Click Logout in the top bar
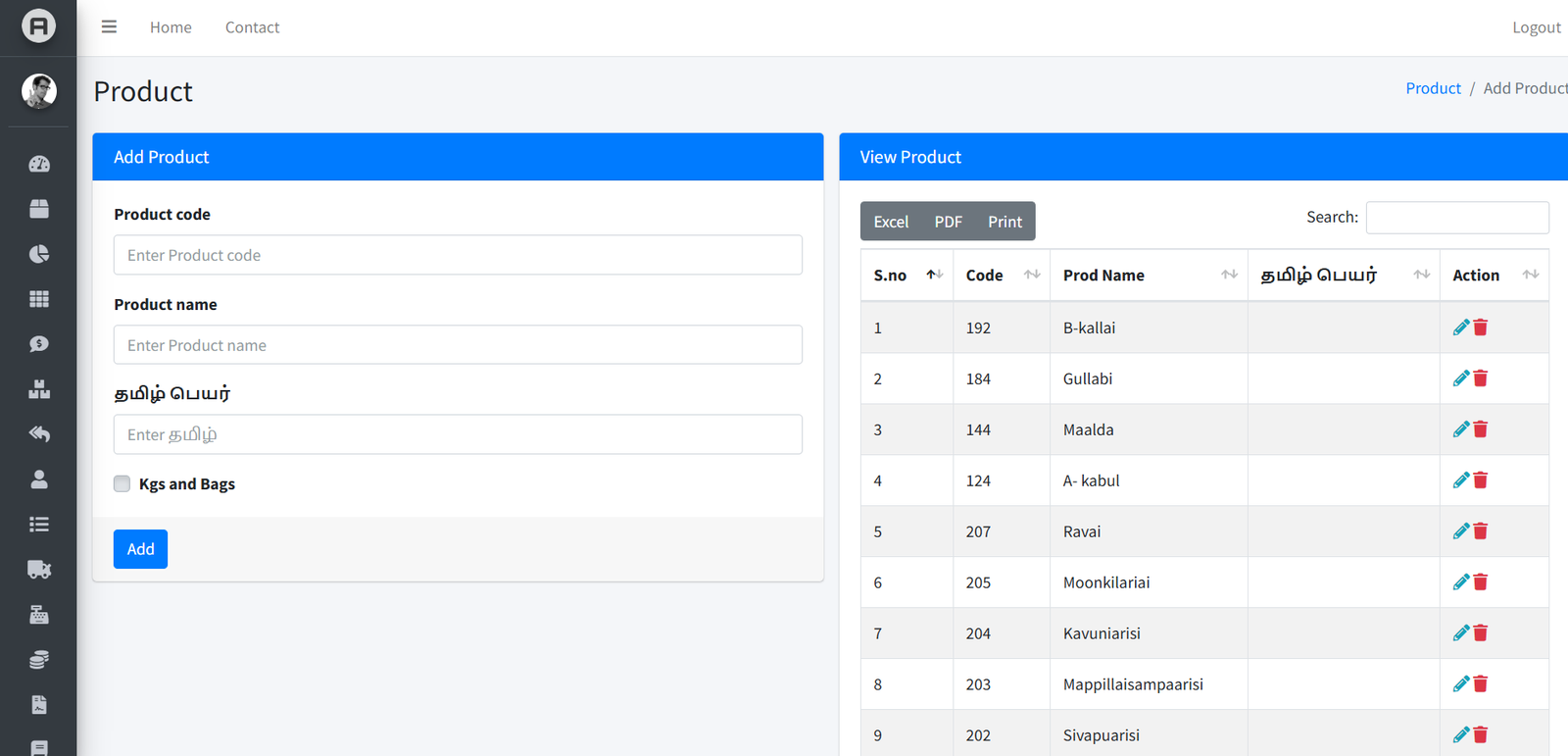Viewport: 1568px width, 756px height. coord(1536,27)
